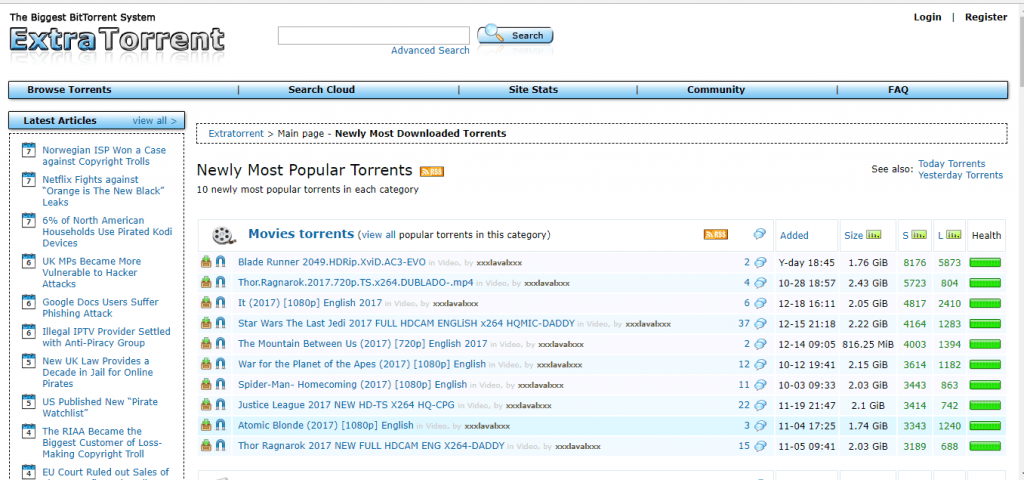Click the Login link
The image size is (1024, 480).
(x=927, y=17)
